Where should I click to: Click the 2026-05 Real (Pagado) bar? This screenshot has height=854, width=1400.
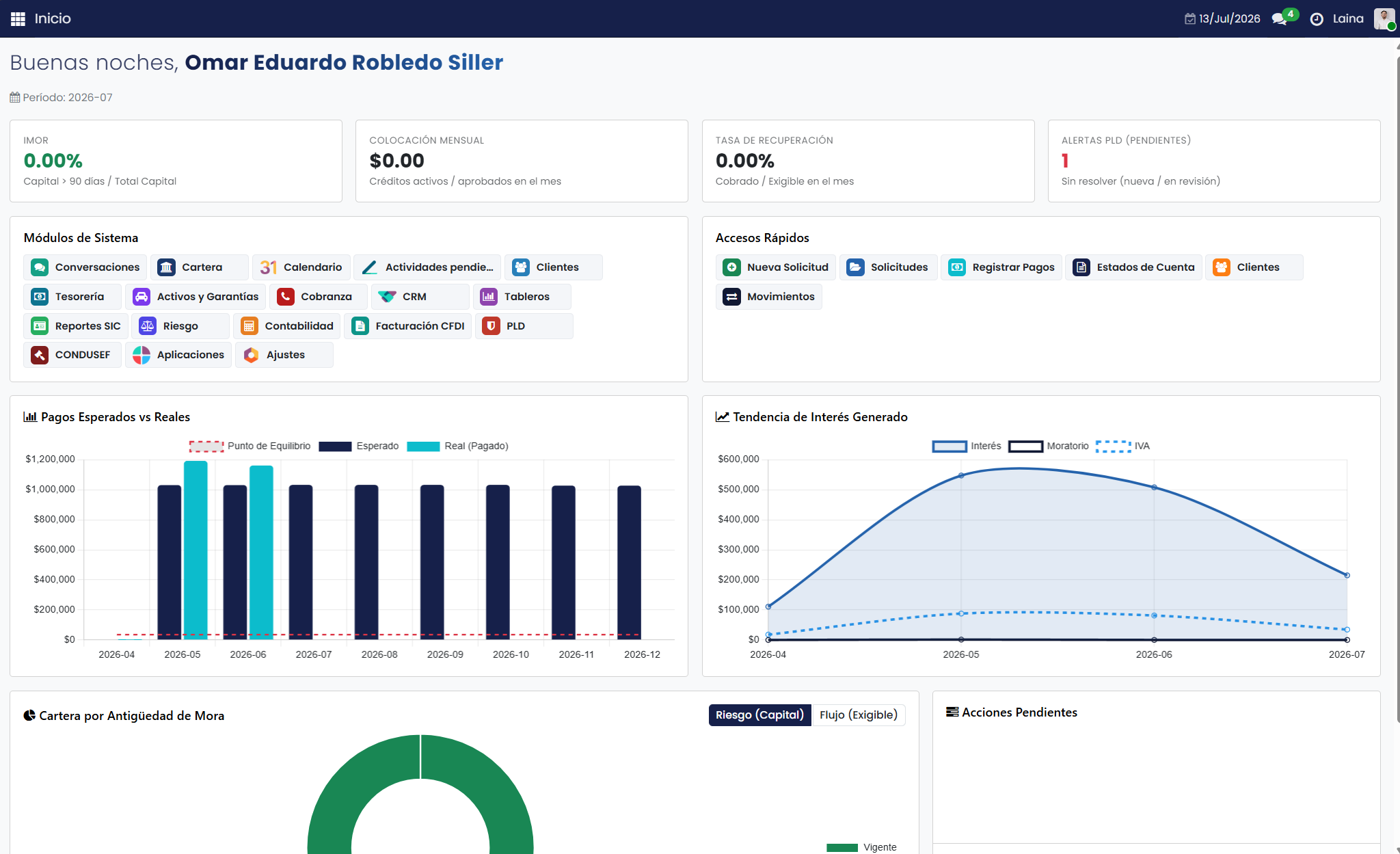point(196,550)
